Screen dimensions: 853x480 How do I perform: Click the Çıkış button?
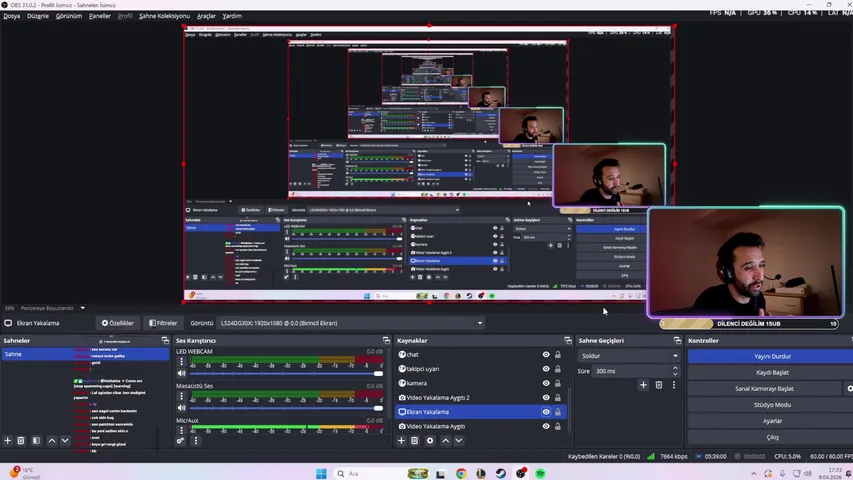click(x=772, y=437)
